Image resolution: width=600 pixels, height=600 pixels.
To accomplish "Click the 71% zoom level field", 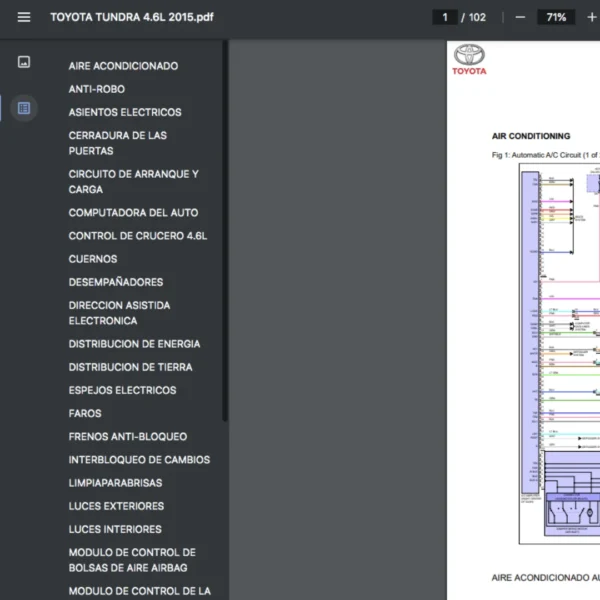I will point(556,17).
